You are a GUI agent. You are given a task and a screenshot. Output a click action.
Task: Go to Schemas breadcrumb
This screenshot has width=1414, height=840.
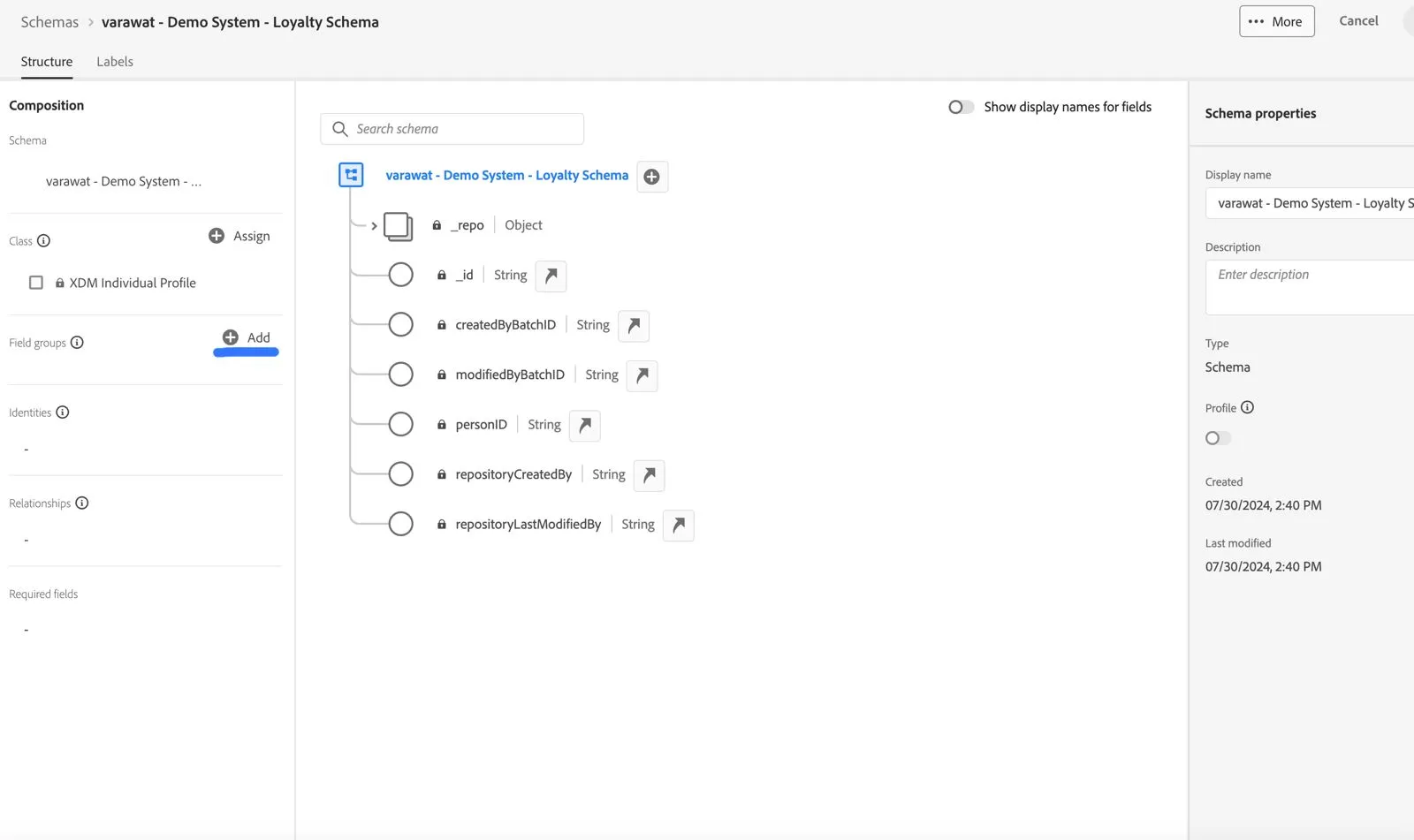point(49,22)
